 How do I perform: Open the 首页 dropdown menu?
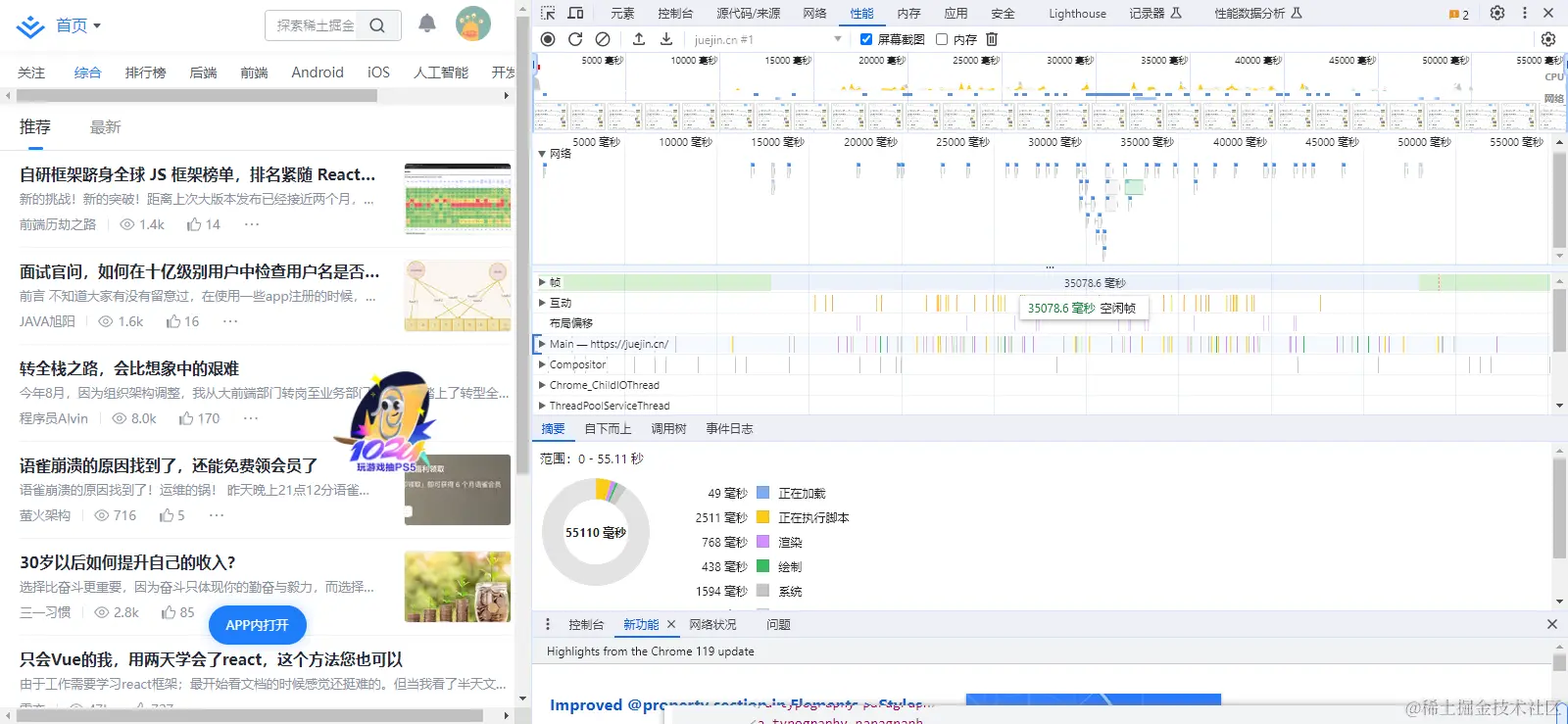point(78,25)
